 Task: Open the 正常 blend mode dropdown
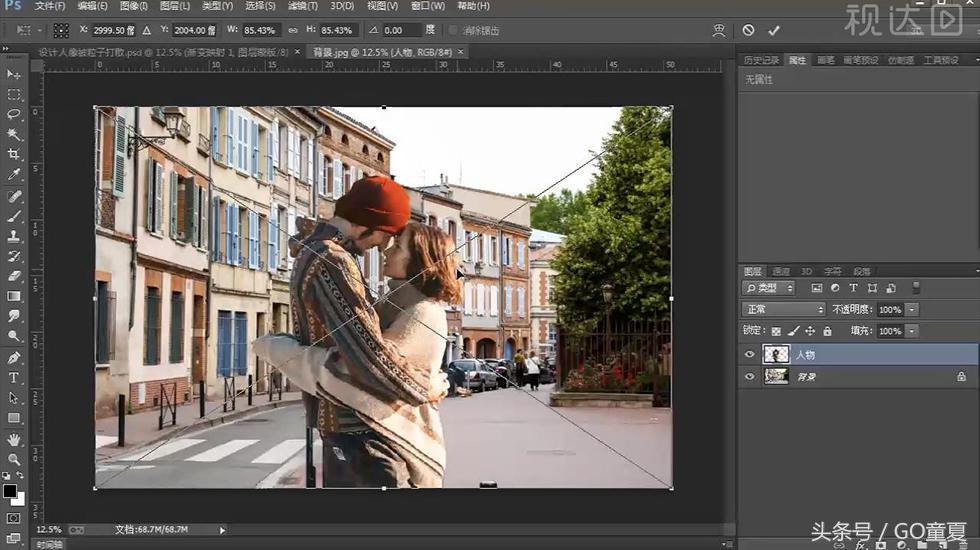pyautogui.click(x=783, y=309)
